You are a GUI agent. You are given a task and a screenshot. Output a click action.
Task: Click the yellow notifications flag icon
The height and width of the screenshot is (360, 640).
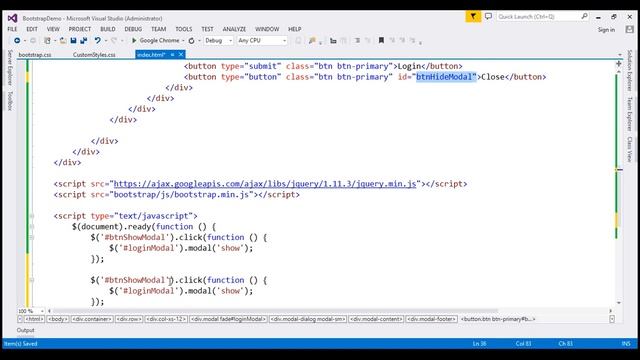tap(473, 17)
